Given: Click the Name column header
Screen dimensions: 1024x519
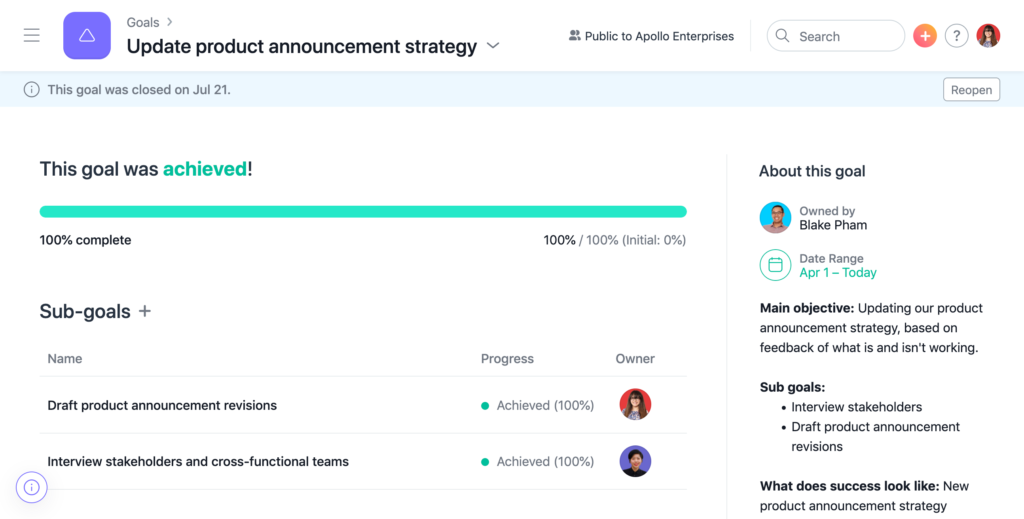Looking at the screenshot, I should (x=65, y=358).
